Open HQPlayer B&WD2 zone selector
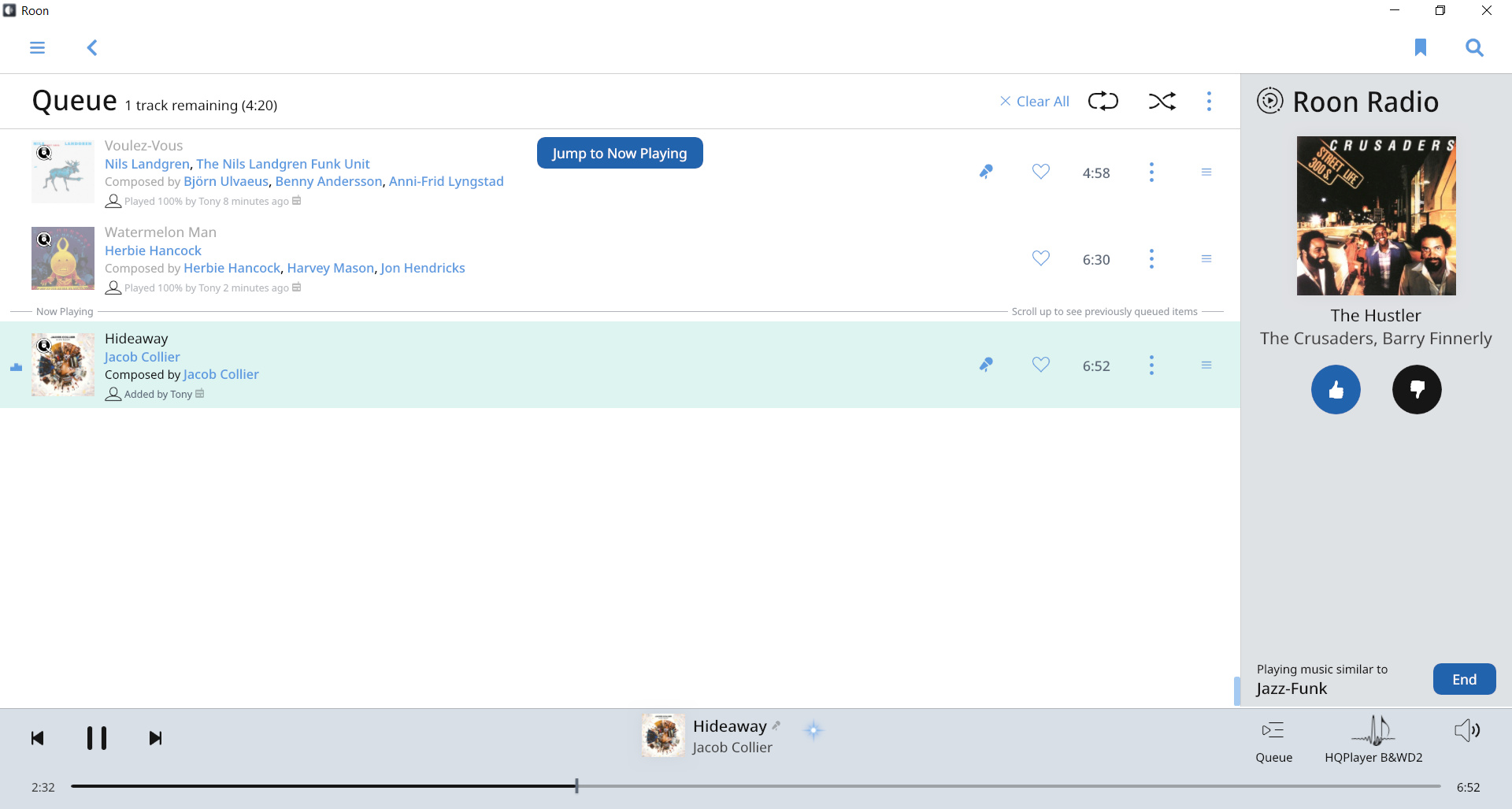 pyautogui.click(x=1373, y=740)
